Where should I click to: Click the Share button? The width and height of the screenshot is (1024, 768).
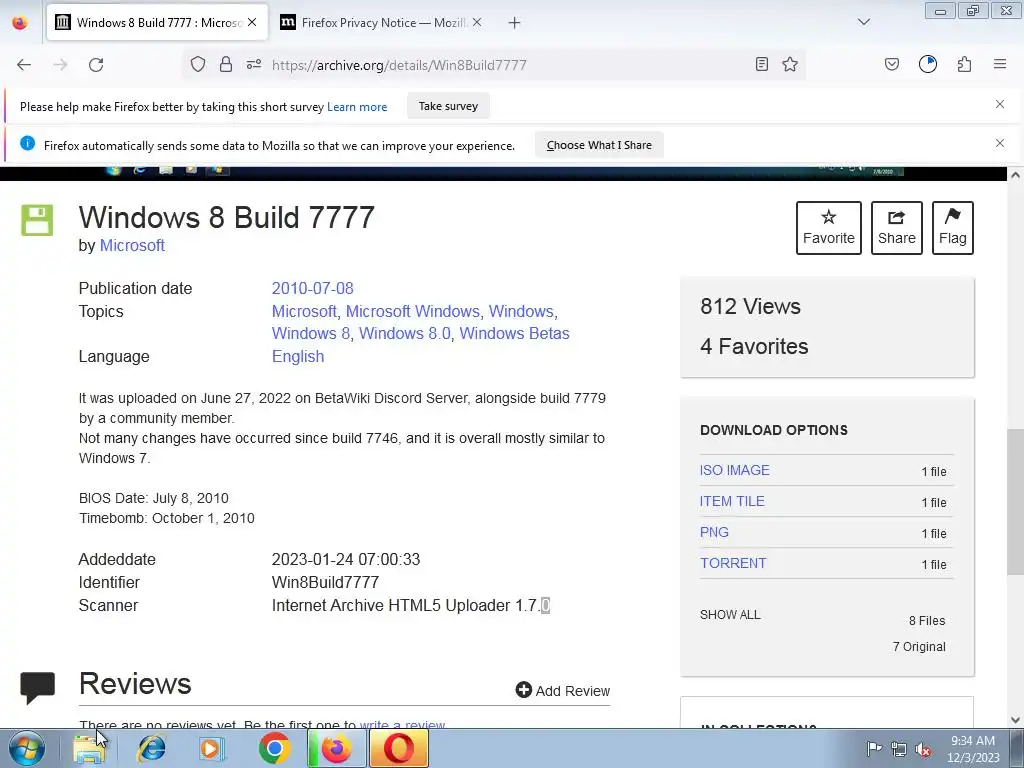(897, 228)
